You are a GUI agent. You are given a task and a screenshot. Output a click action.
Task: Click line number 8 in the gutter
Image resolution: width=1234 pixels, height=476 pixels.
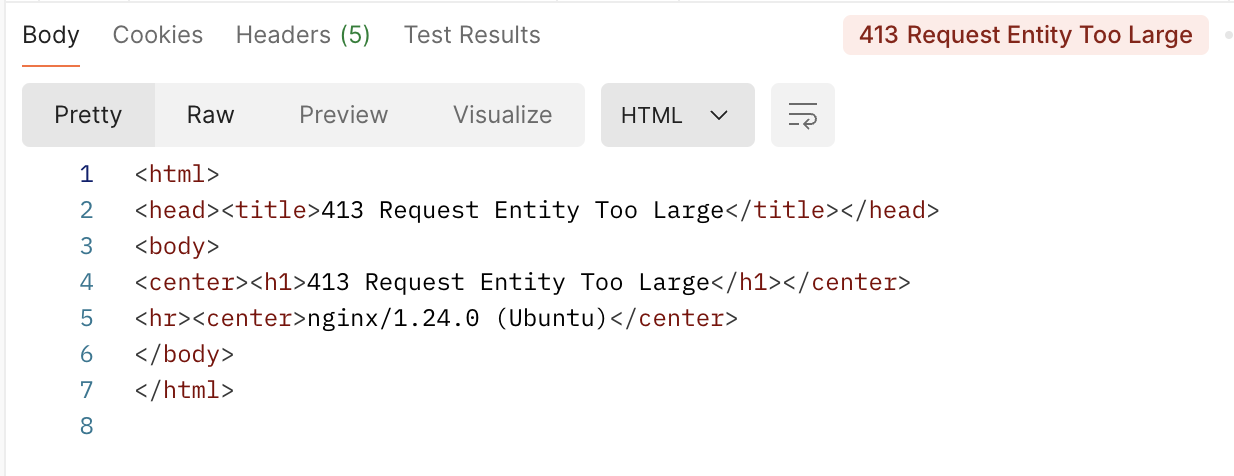pyautogui.click(x=86, y=426)
